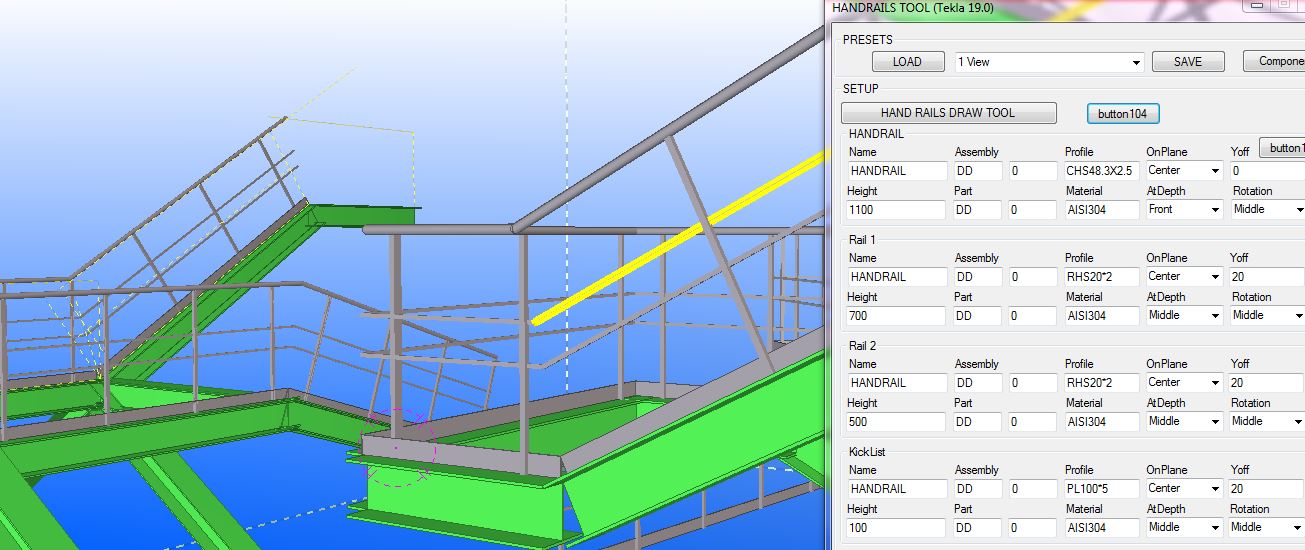
Task: Select the HANDRAIL Height field showing 1100
Action: [895, 210]
